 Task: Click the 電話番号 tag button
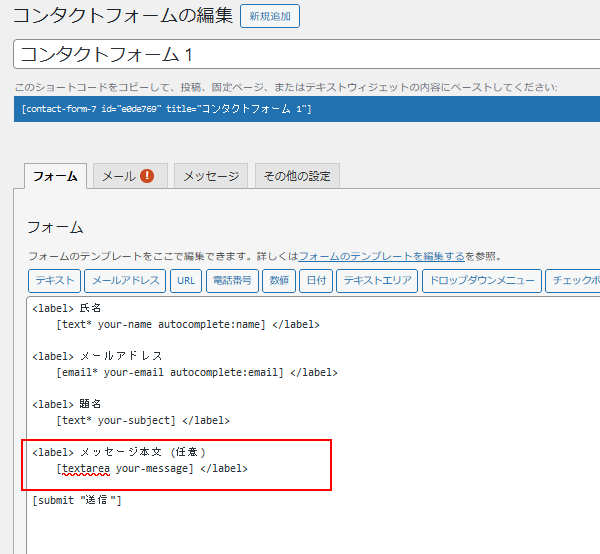click(231, 281)
